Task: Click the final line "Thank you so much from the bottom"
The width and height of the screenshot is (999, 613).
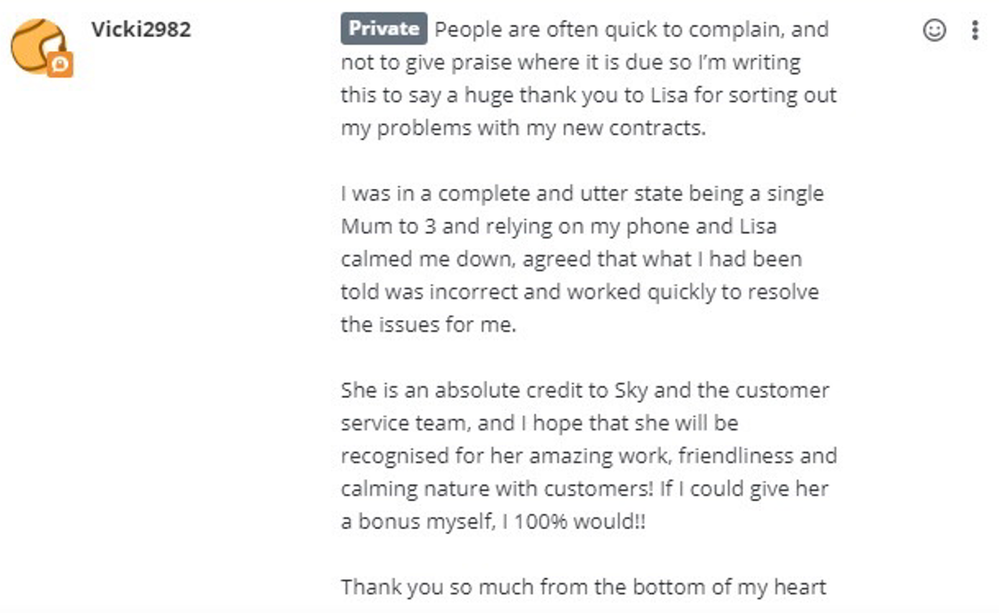Action: click(x=583, y=586)
